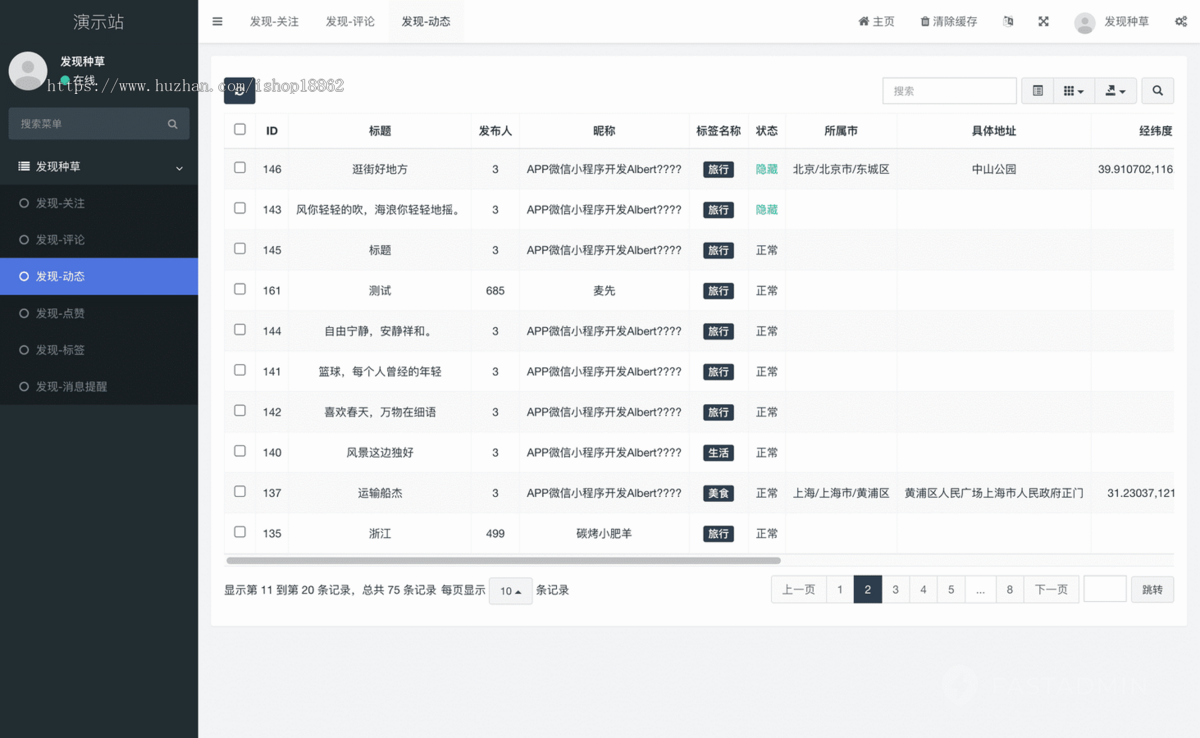Open the page size dropdown showing 10

(510, 591)
